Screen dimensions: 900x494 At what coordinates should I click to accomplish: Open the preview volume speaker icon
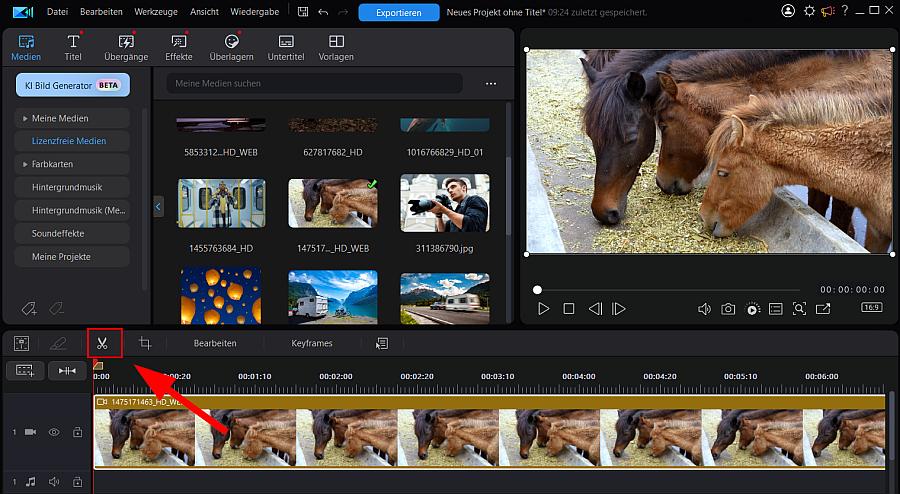tap(704, 309)
